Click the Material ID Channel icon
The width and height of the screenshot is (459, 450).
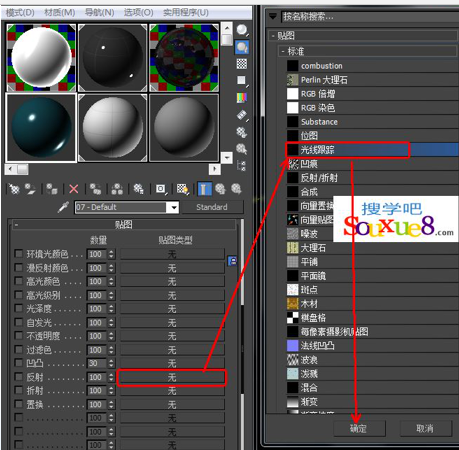coord(161,189)
